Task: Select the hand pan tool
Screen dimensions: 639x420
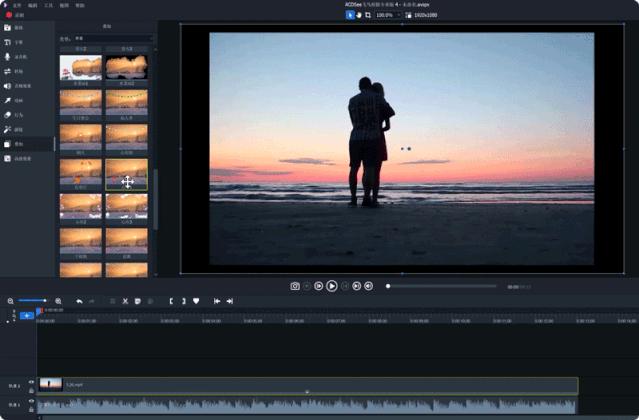Action: 359,15
